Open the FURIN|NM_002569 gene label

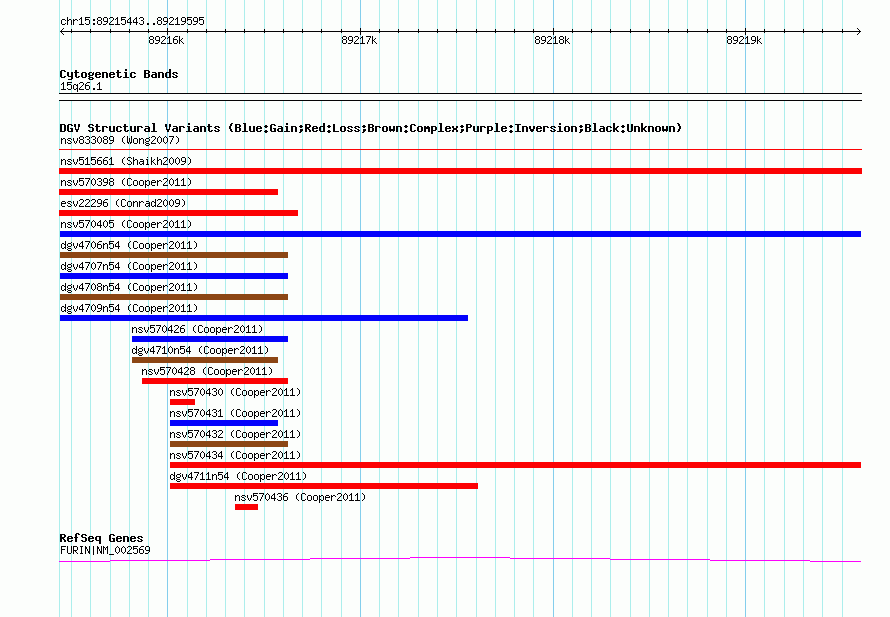point(105,550)
